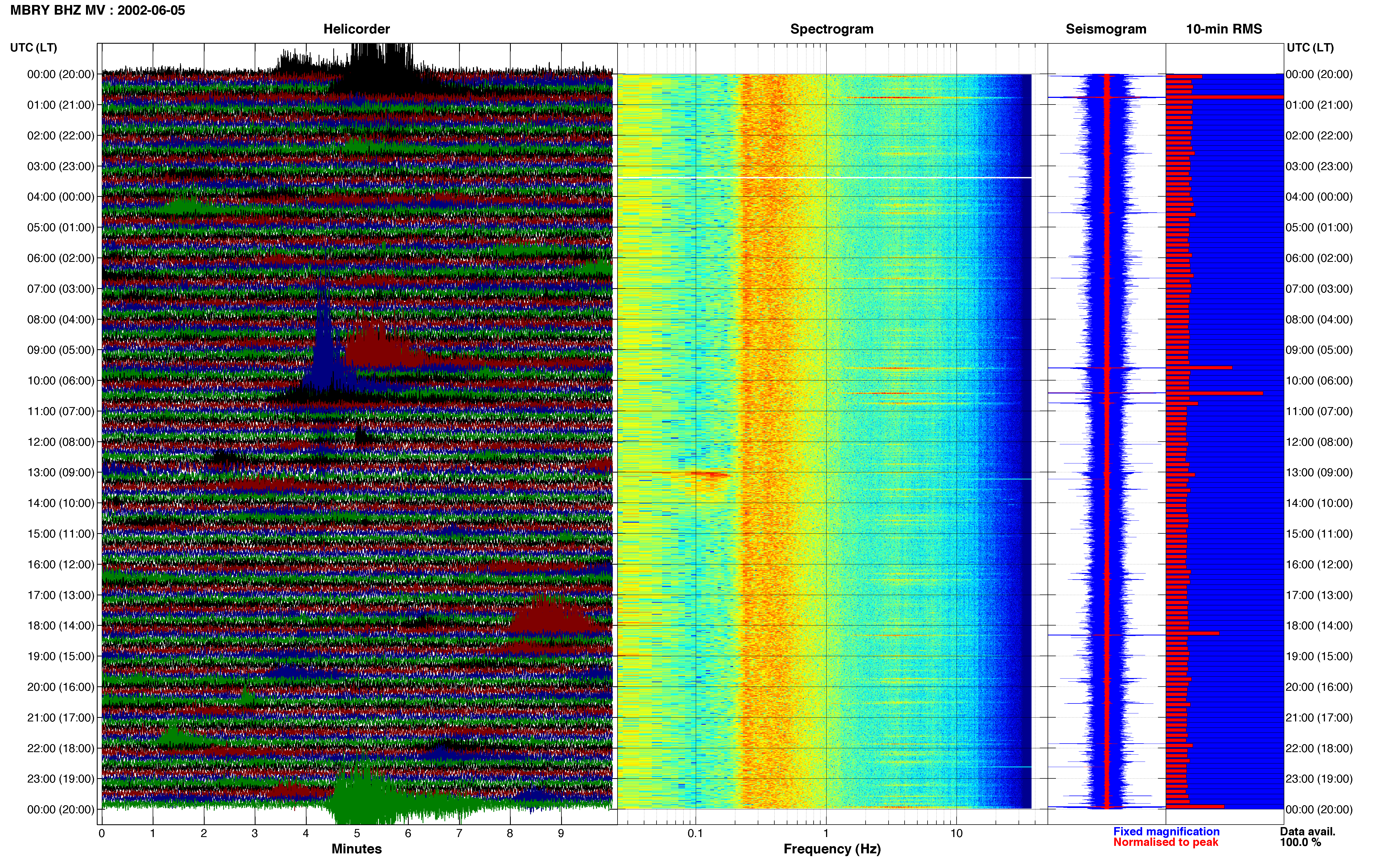Click the "7" tick on the Minutes axis
1388x868 pixels.
[x=459, y=833]
